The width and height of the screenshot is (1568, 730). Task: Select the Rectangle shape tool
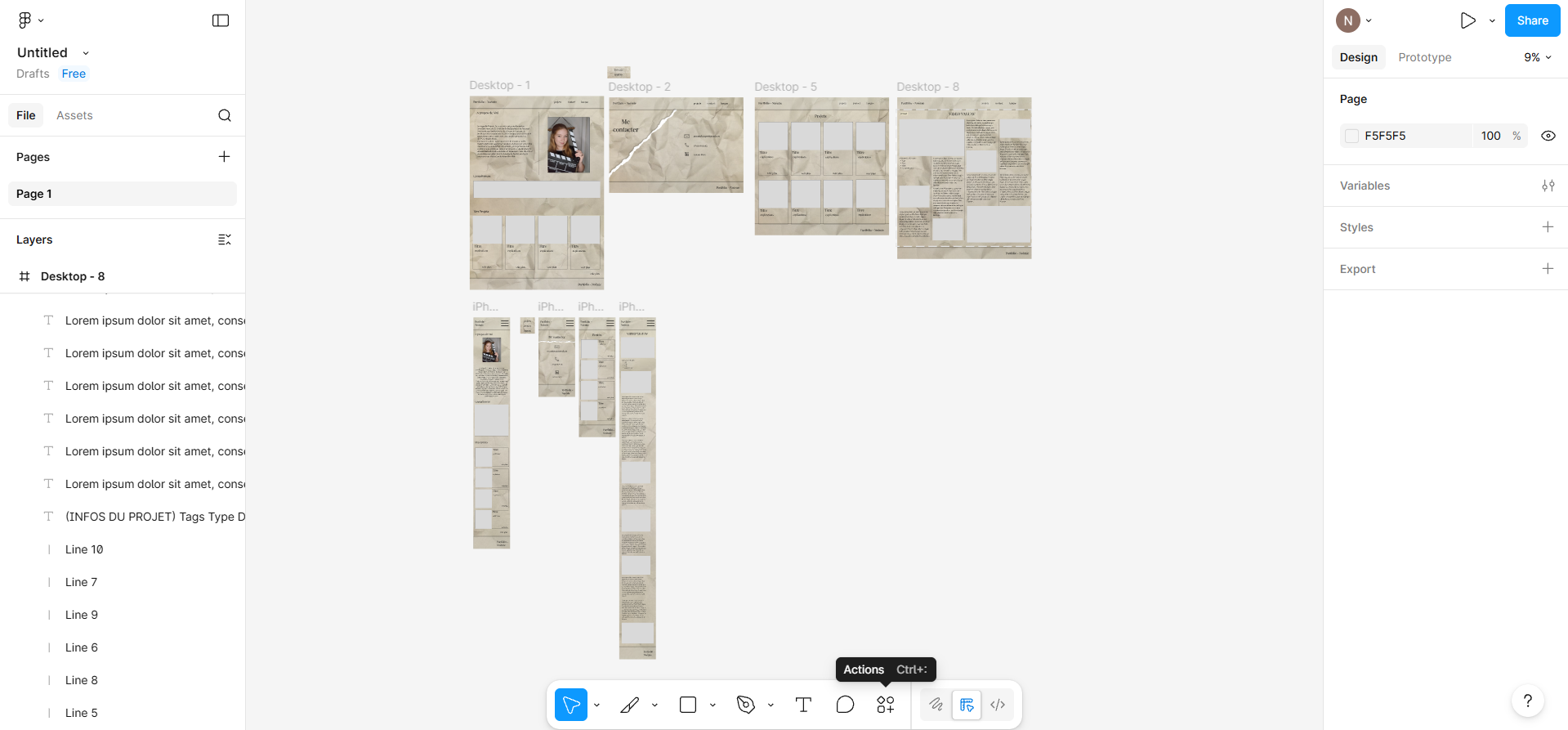tap(688, 705)
